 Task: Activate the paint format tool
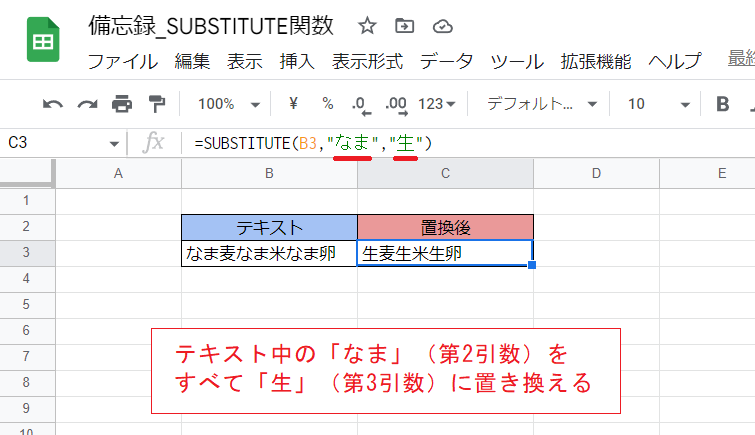(x=156, y=104)
